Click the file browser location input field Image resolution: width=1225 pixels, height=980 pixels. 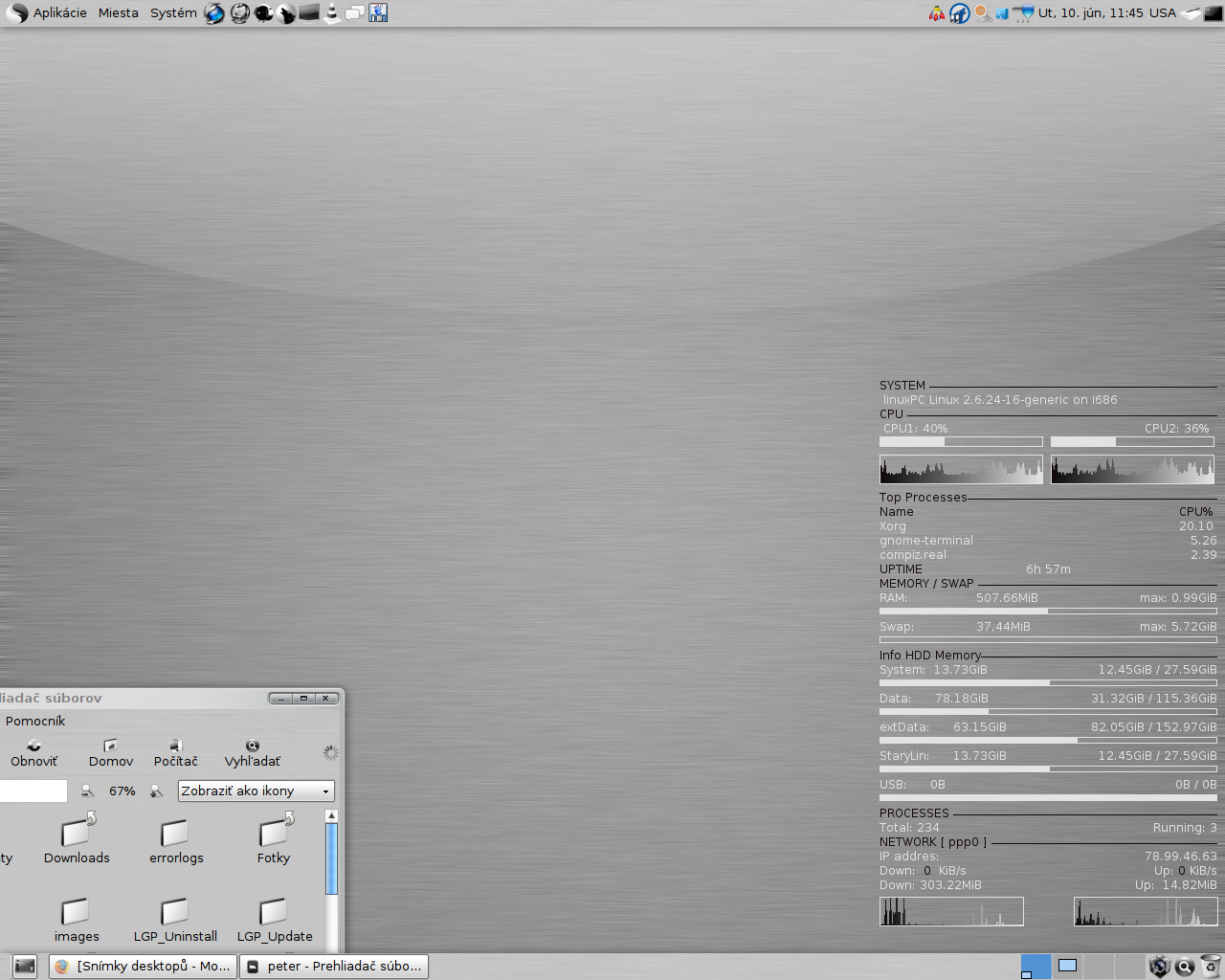tap(33, 791)
